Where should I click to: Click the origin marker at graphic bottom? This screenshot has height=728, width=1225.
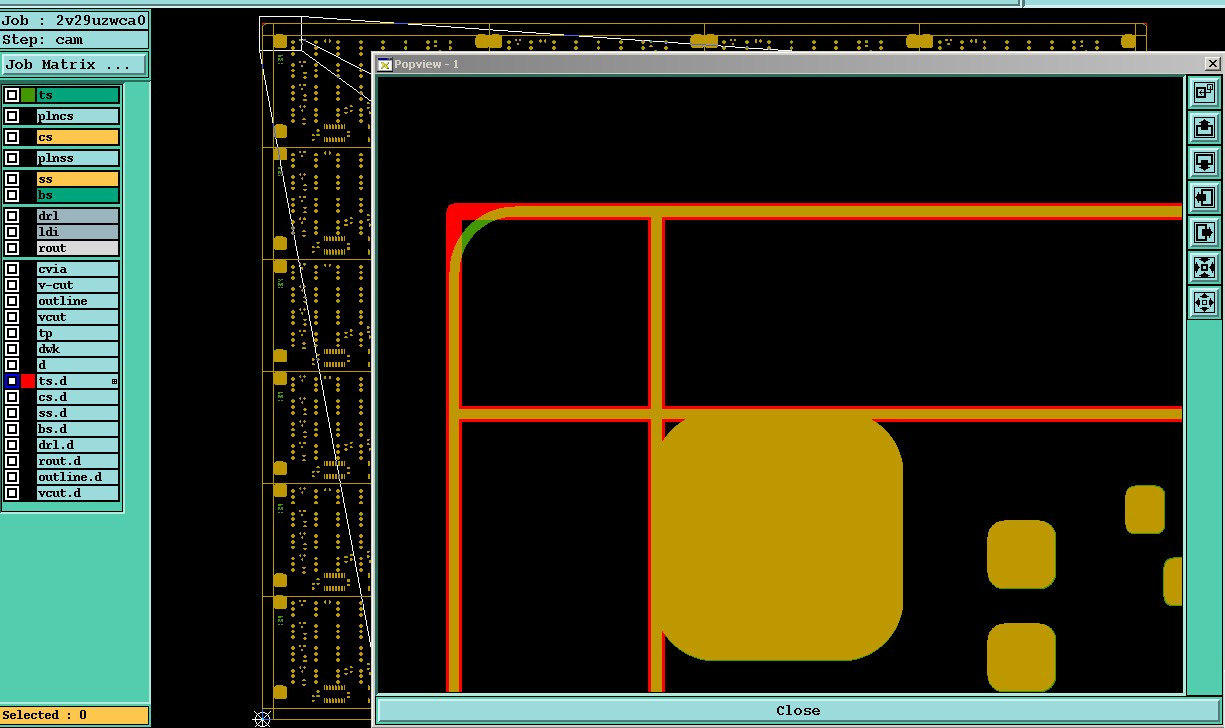tap(262, 718)
